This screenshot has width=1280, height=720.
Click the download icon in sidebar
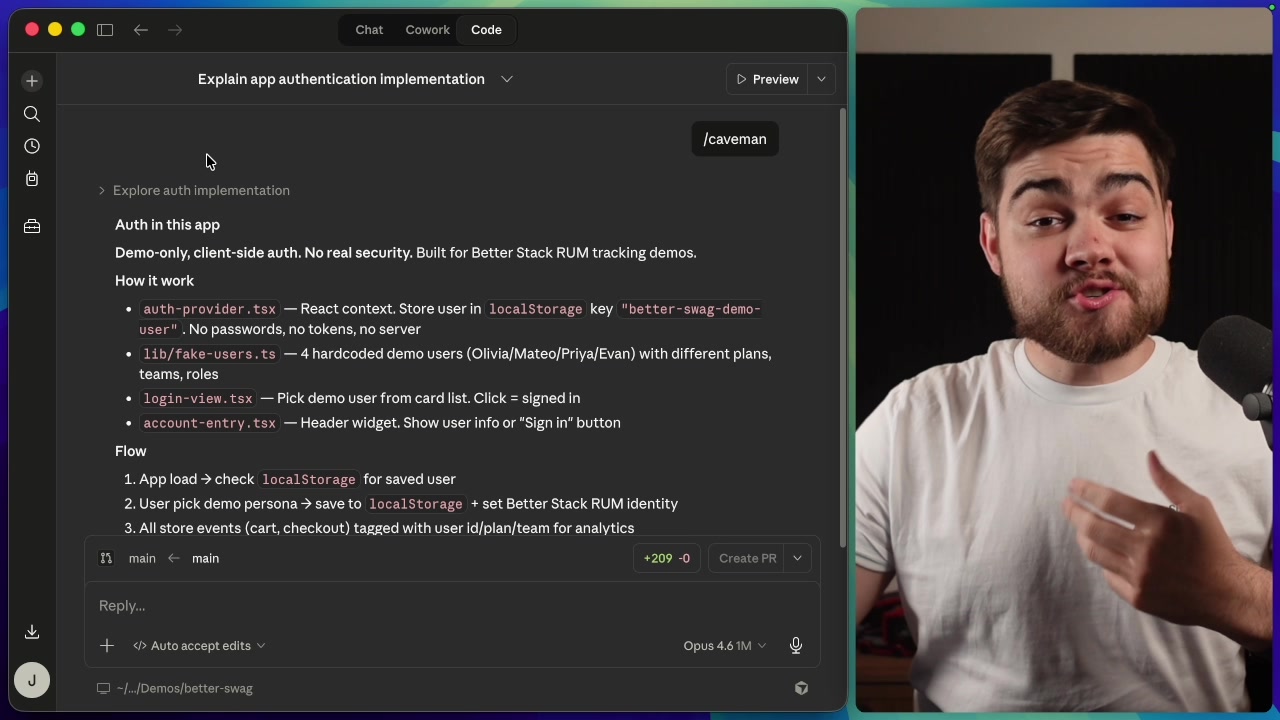[x=32, y=632]
